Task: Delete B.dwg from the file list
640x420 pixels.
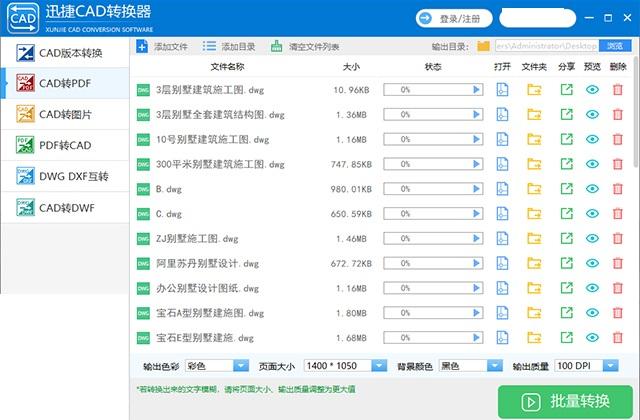Action: pos(618,189)
